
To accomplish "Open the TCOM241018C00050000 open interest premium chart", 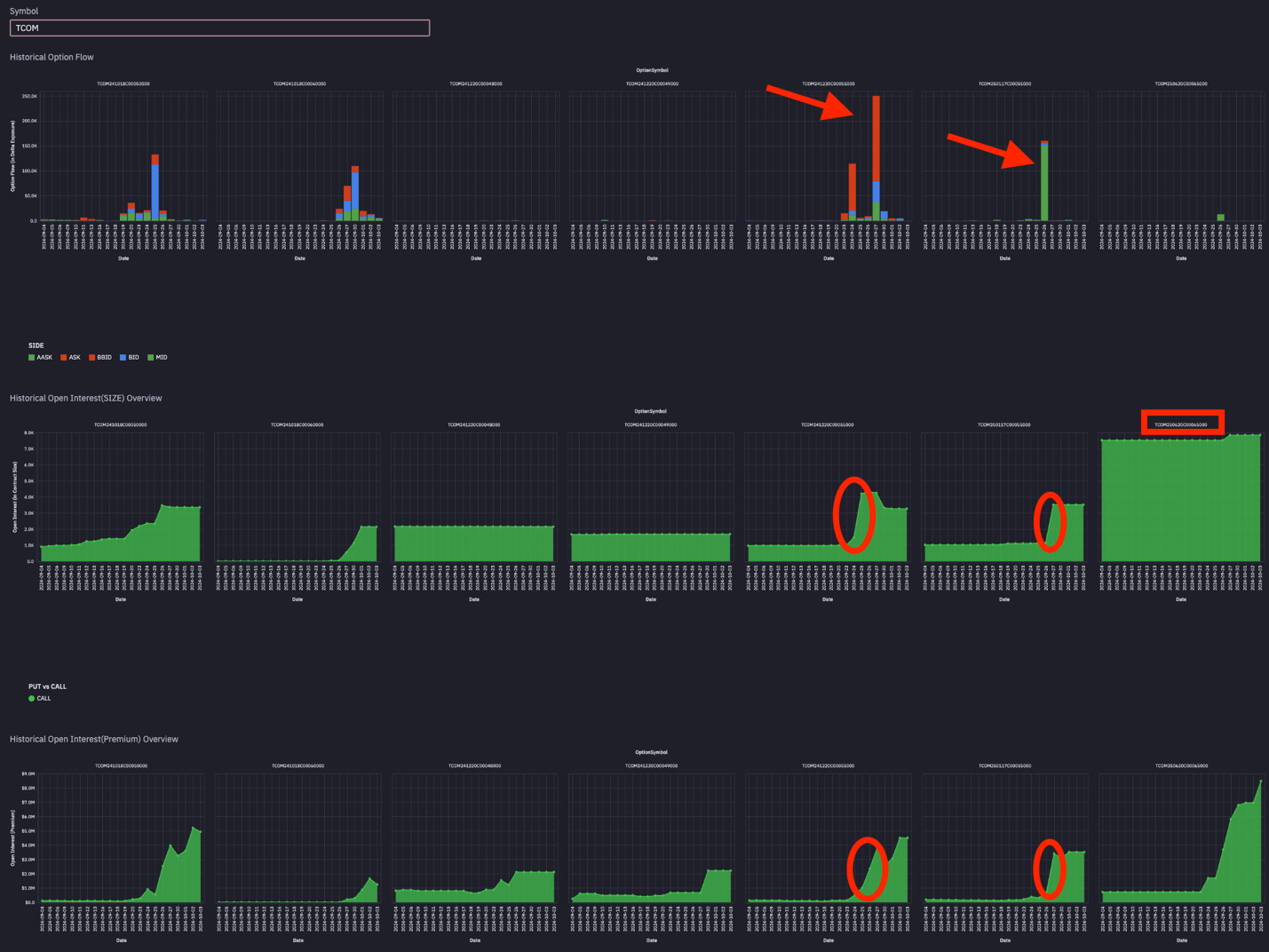I will pos(122,838).
